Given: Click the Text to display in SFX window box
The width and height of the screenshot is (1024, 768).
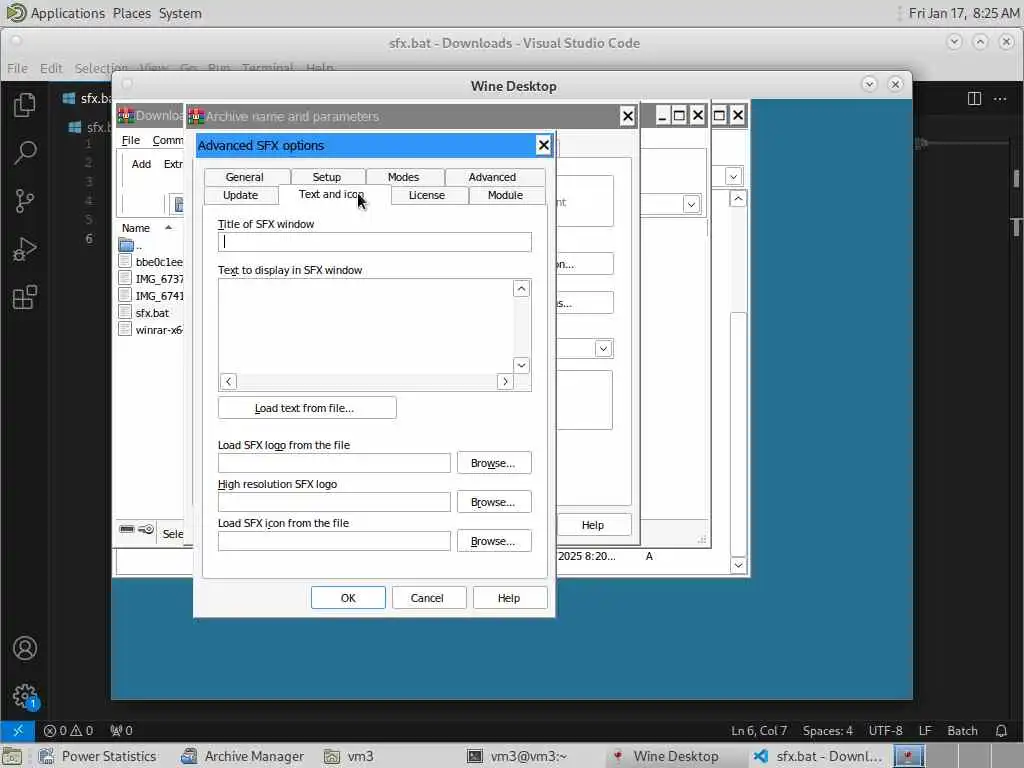Looking at the screenshot, I should [x=366, y=327].
